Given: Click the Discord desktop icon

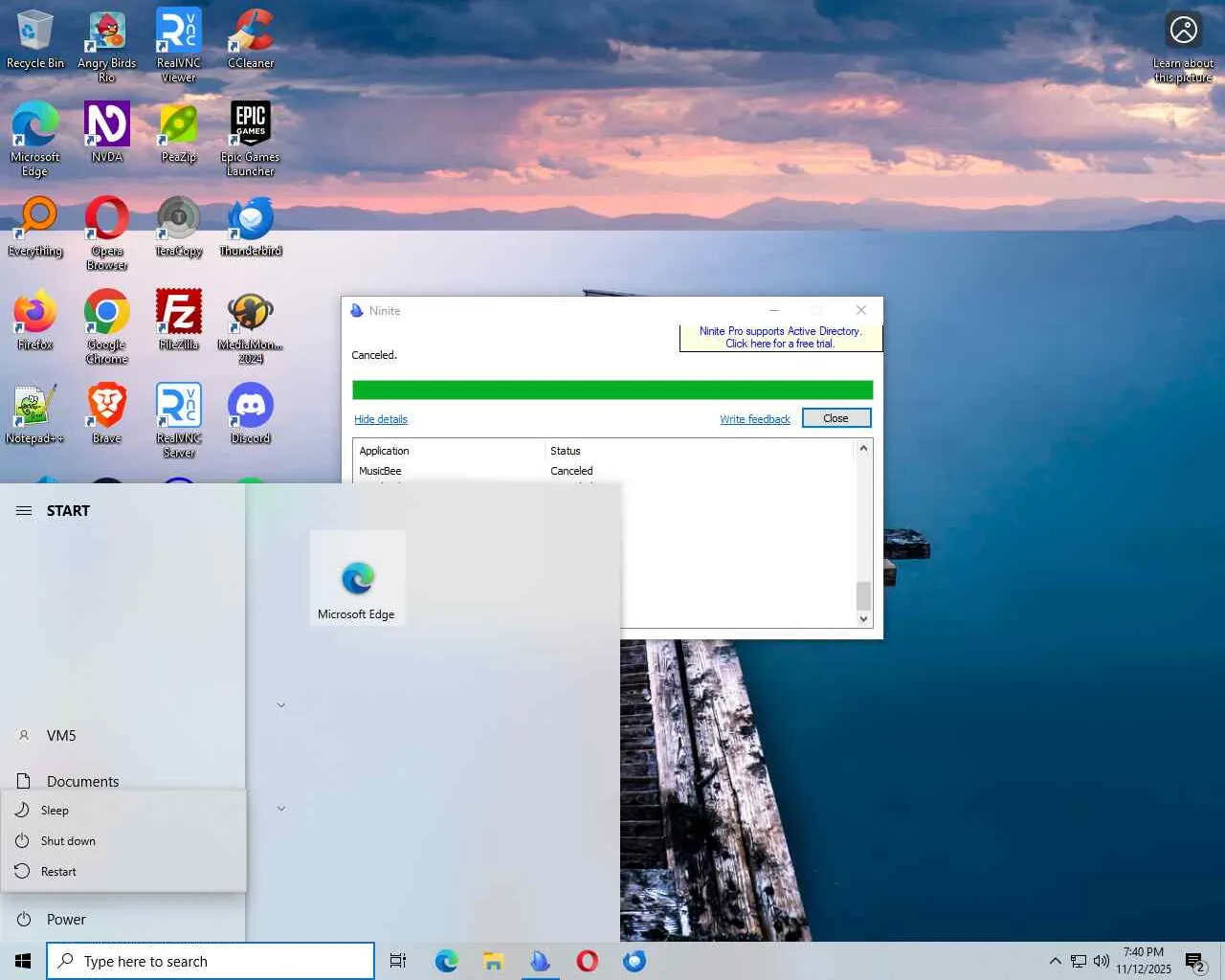Looking at the screenshot, I should tap(251, 414).
